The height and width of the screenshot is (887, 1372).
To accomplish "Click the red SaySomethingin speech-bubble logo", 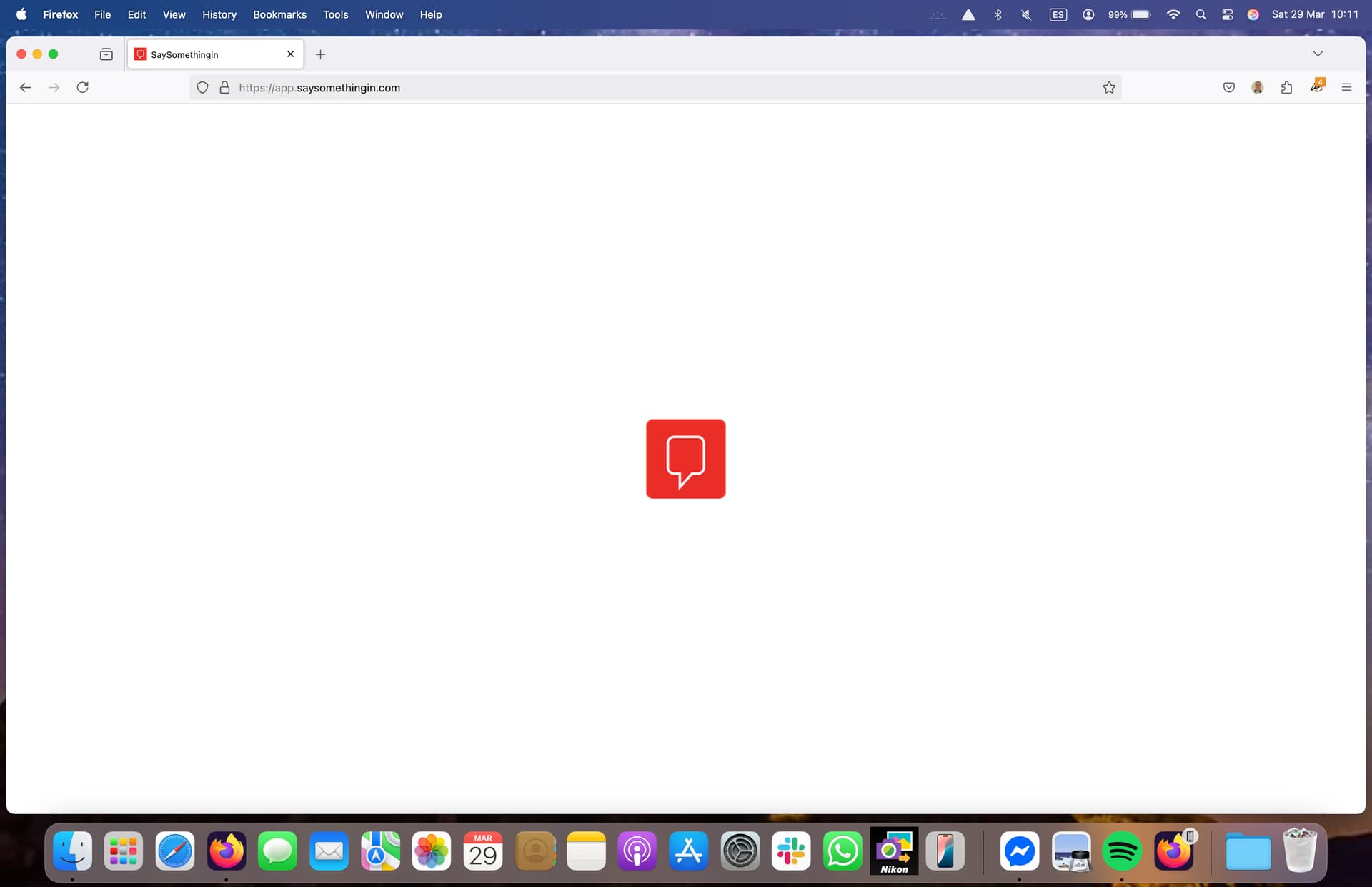I will 685,459.
